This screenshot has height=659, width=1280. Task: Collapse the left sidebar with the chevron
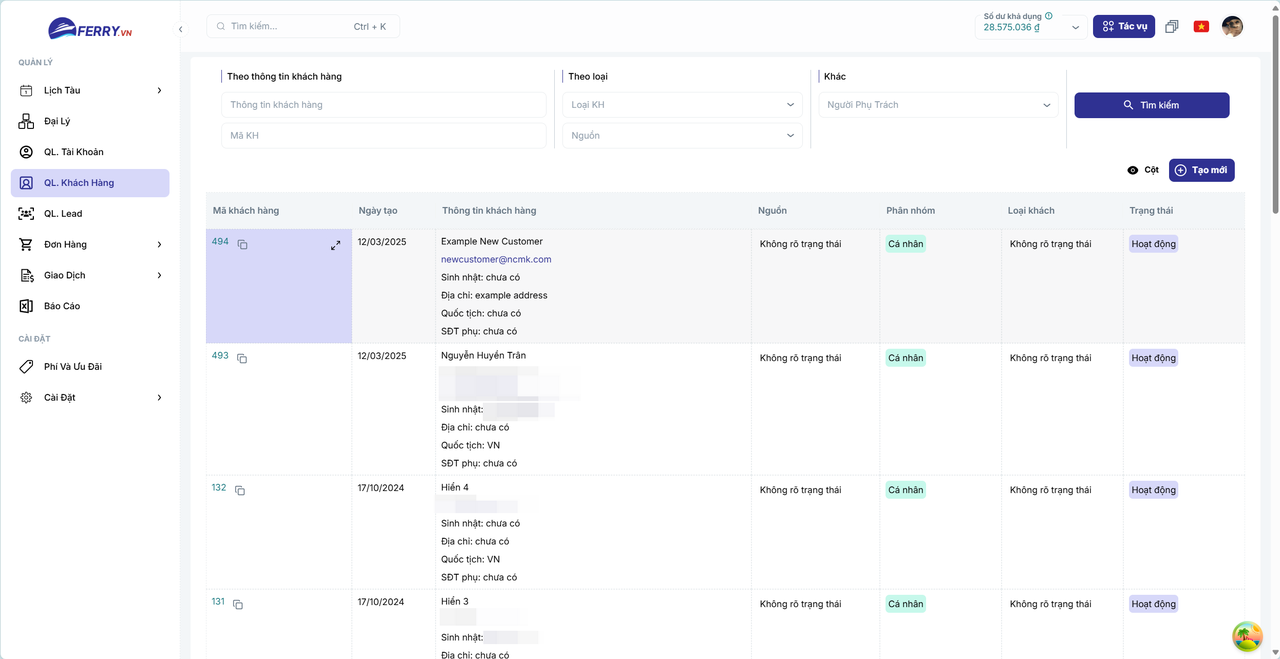tap(181, 29)
